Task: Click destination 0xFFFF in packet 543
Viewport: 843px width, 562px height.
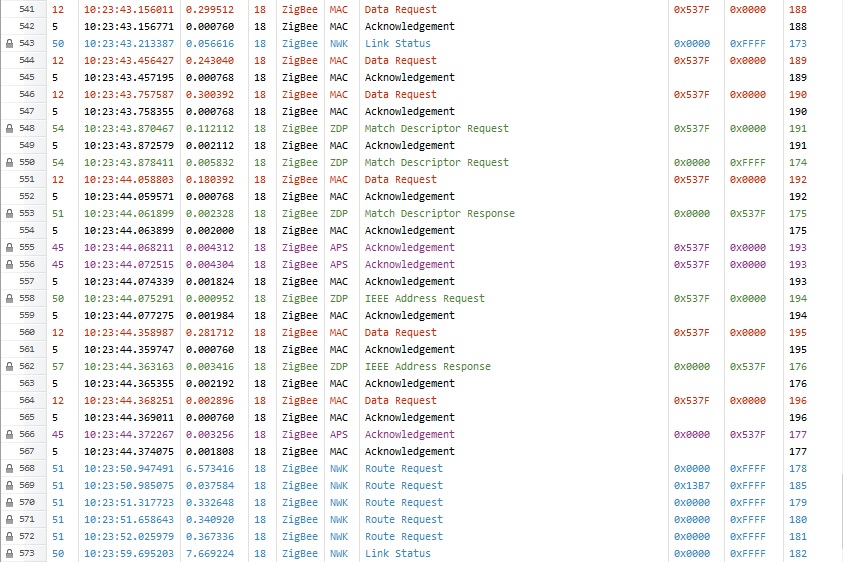Action: [x=747, y=44]
